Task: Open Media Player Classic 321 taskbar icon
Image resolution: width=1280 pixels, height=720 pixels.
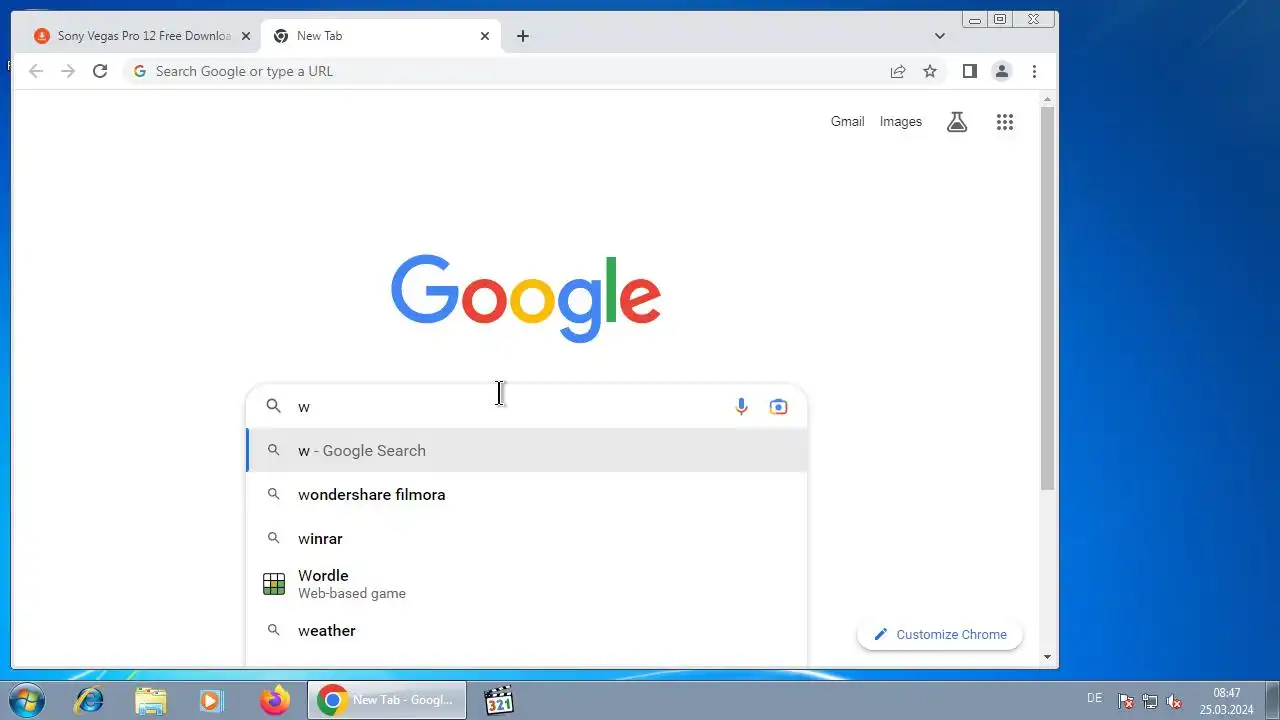Action: (498, 700)
